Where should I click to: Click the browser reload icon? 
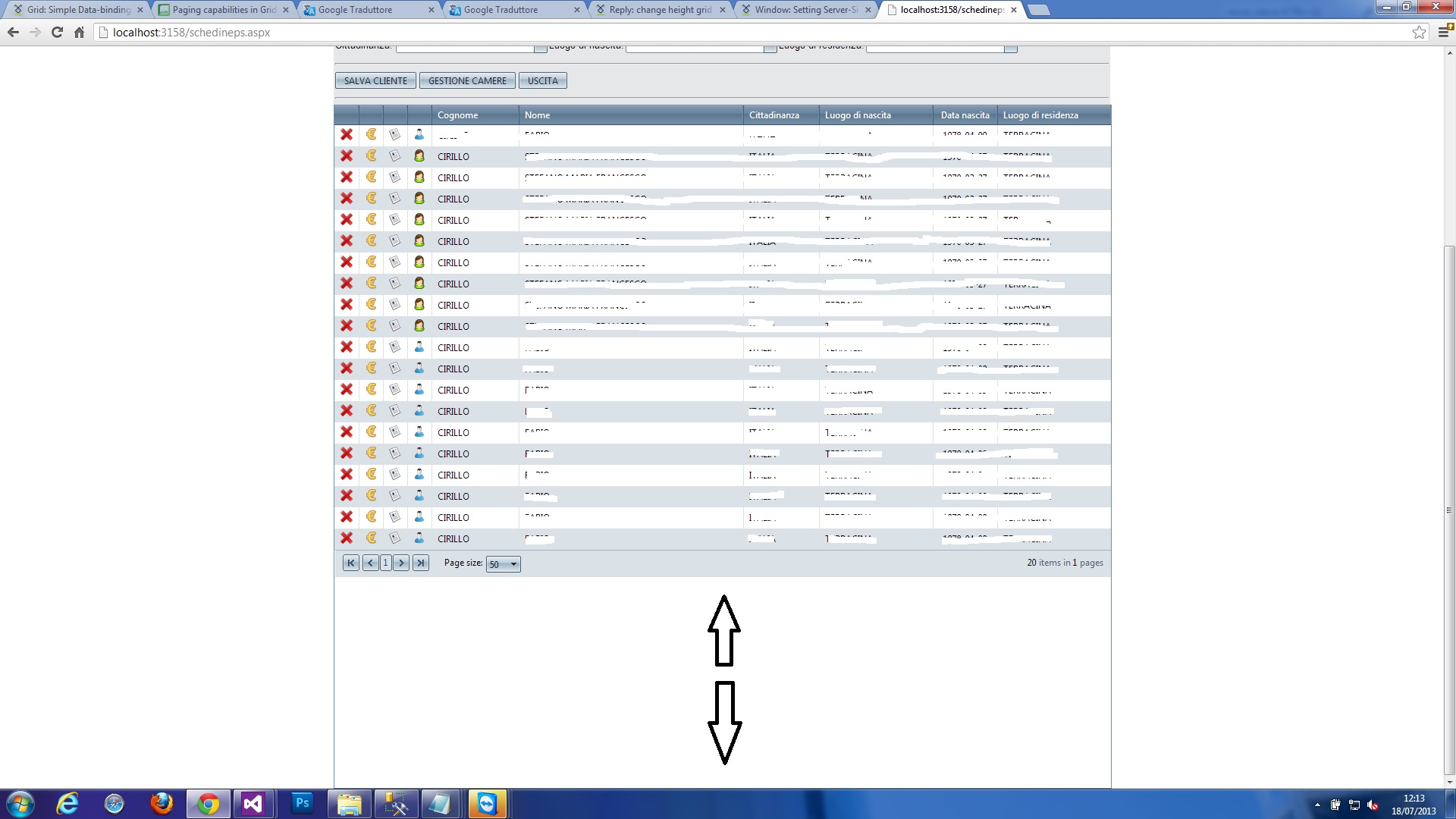point(57,33)
